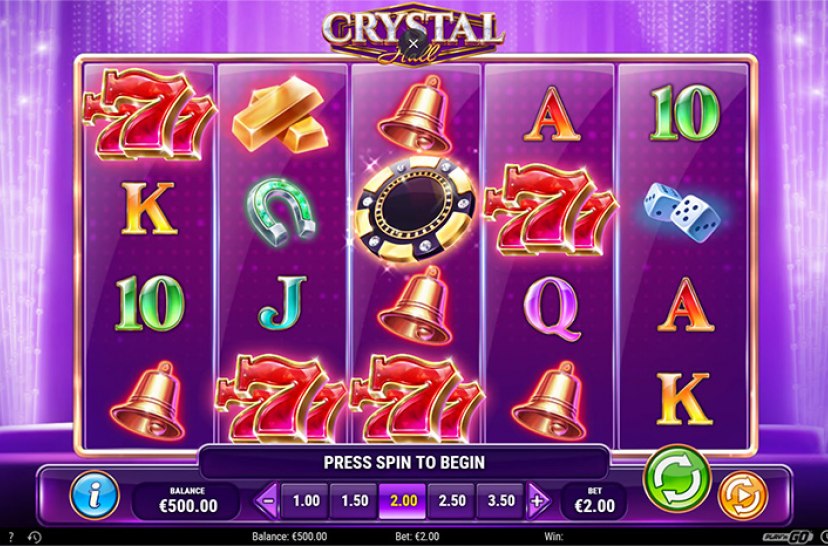Click the black poker chip symbol
The width and height of the screenshot is (828, 546).
click(415, 209)
